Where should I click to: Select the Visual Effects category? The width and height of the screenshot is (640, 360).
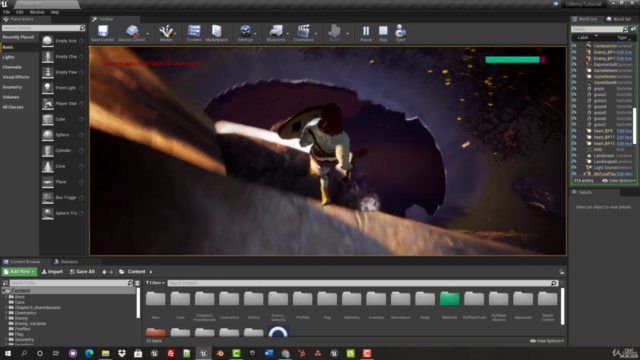pos(16,77)
